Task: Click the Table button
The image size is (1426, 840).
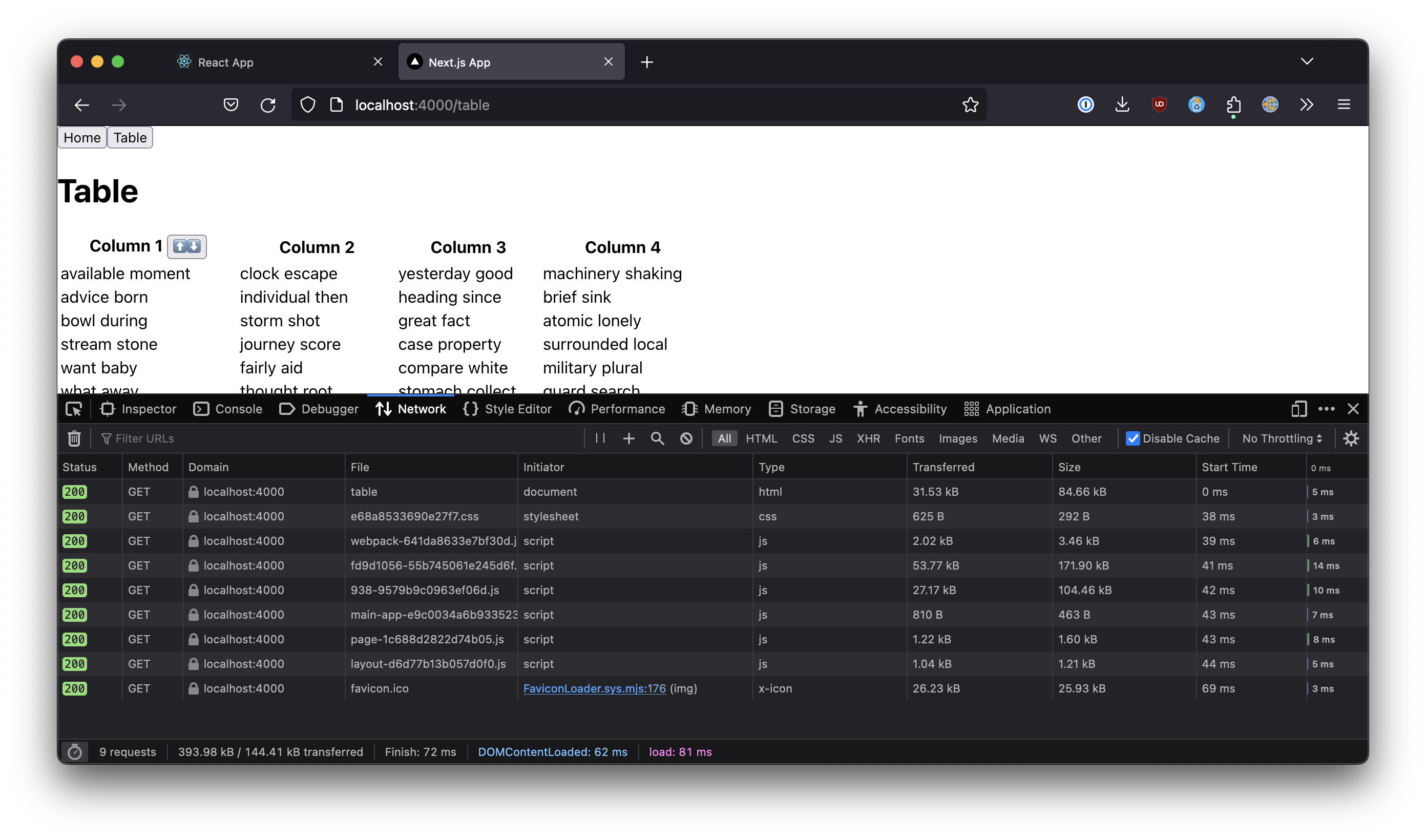Action: pyautogui.click(x=130, y=138)
